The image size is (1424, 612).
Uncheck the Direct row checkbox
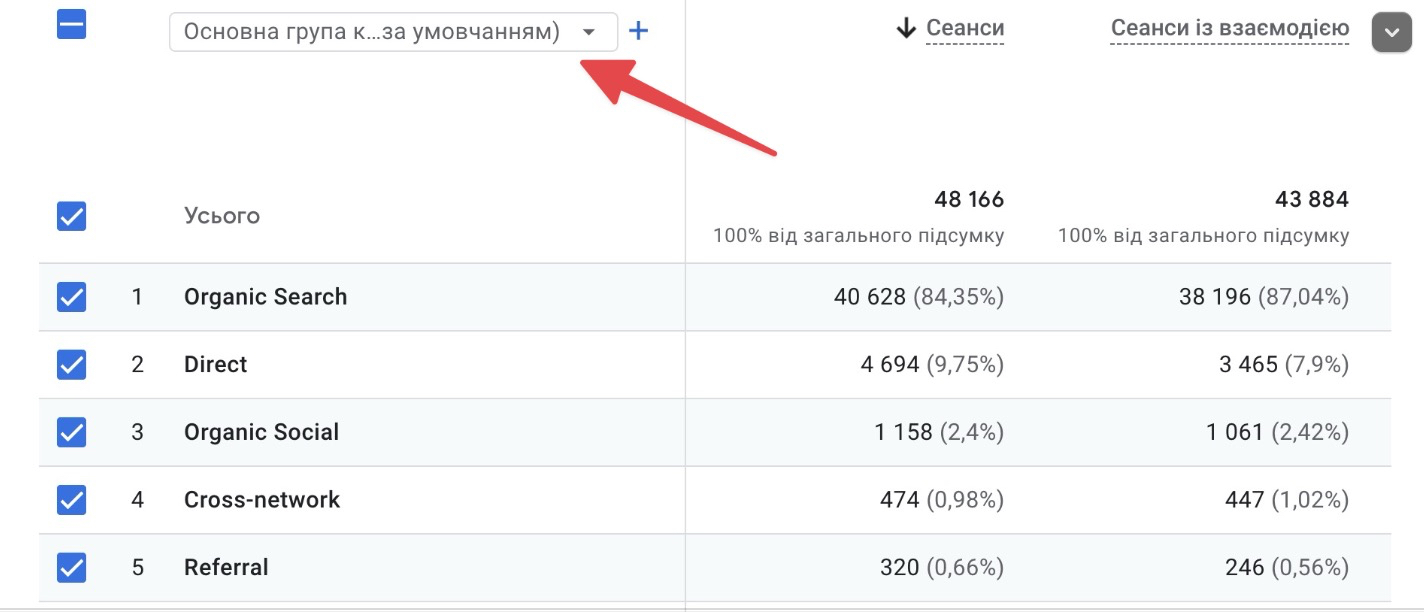coord(71,364)
